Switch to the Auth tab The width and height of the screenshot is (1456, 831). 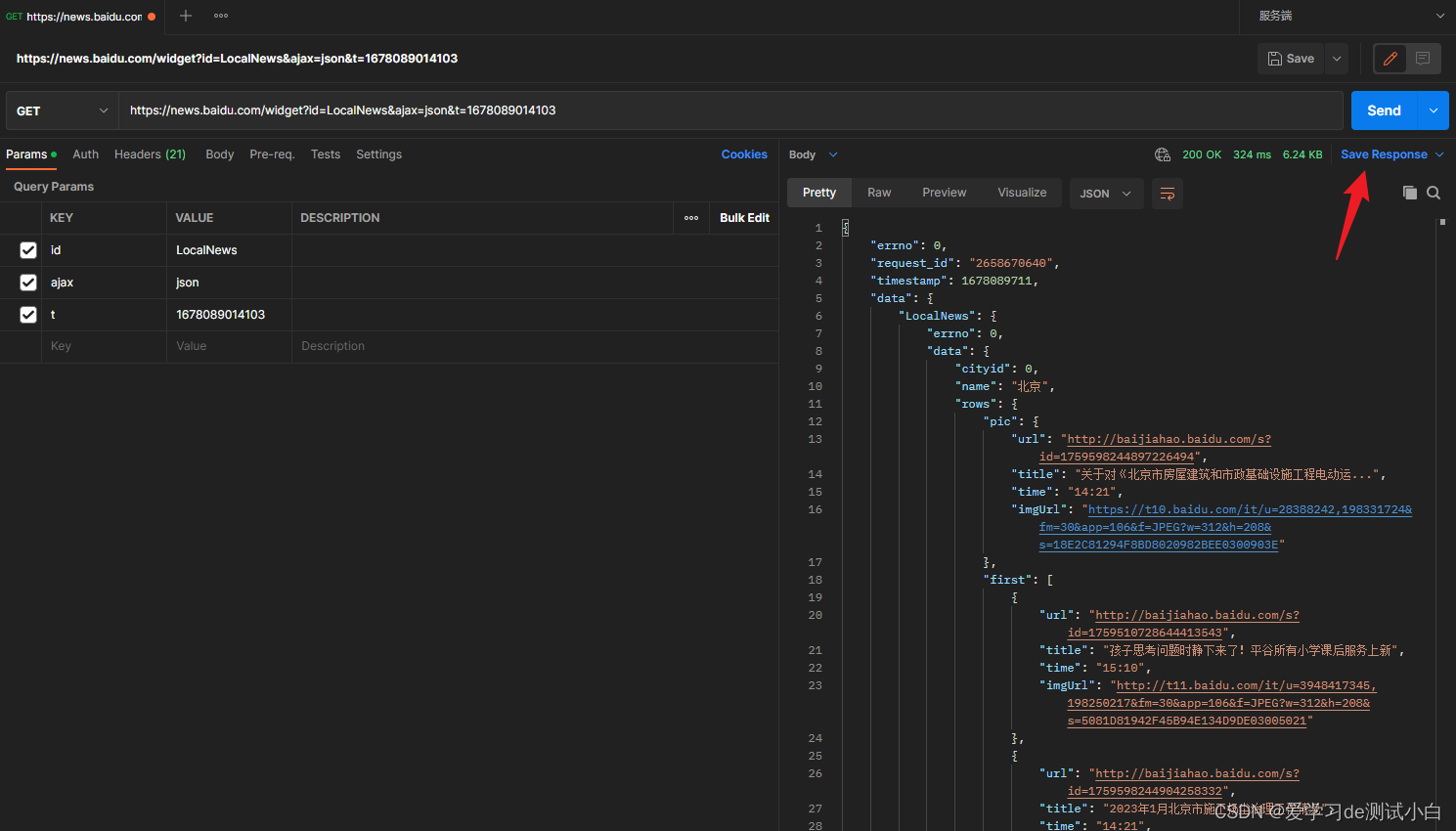point(85,154)
